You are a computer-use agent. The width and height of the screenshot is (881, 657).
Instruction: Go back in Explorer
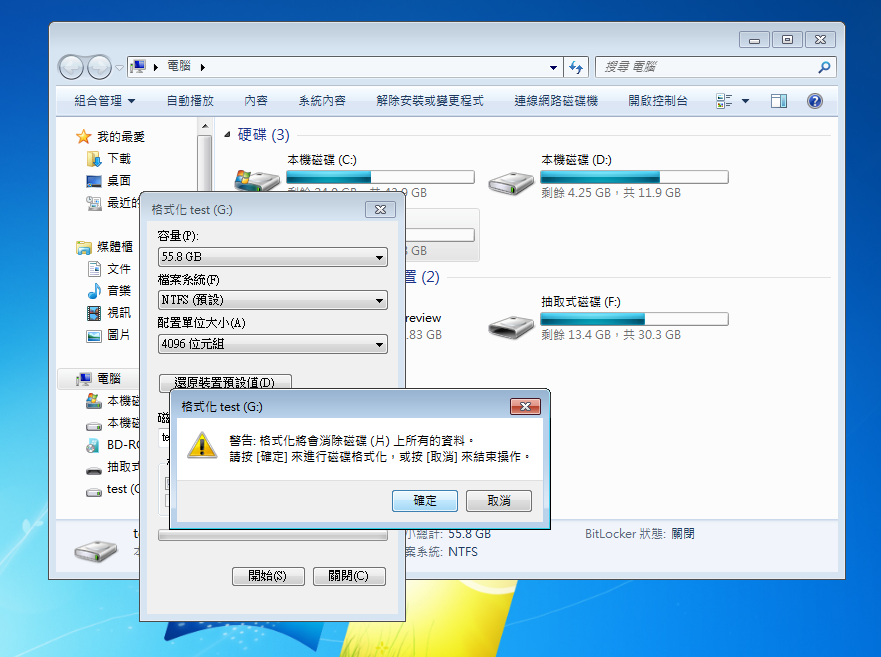pyautogui.click(x=71, y=67)
